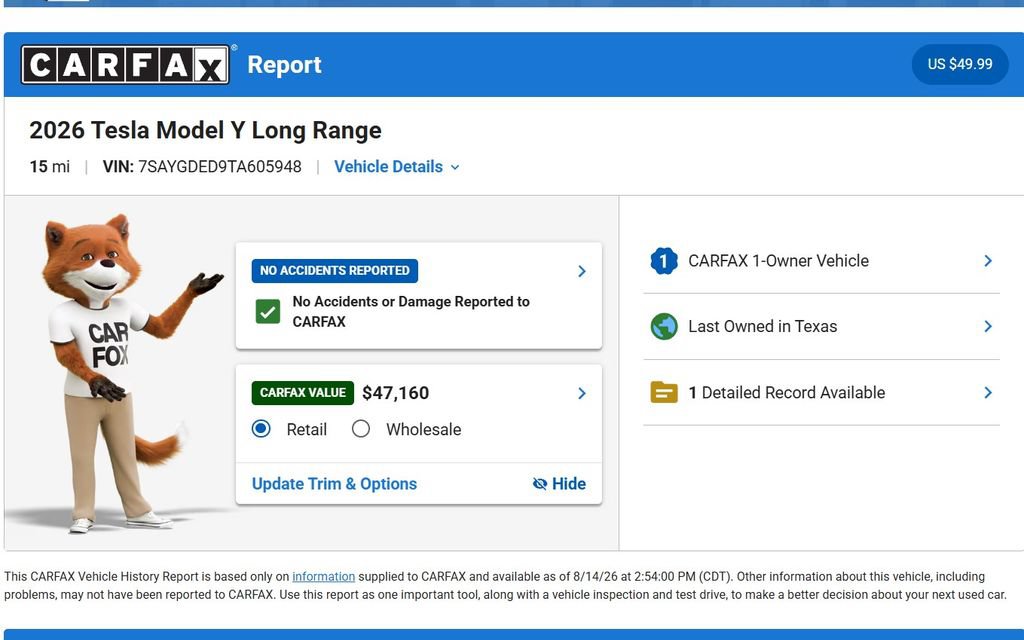Screen dimensions: 1024x640
Task: Click the US $49.99 price button
Action: (x=959, y=64)
